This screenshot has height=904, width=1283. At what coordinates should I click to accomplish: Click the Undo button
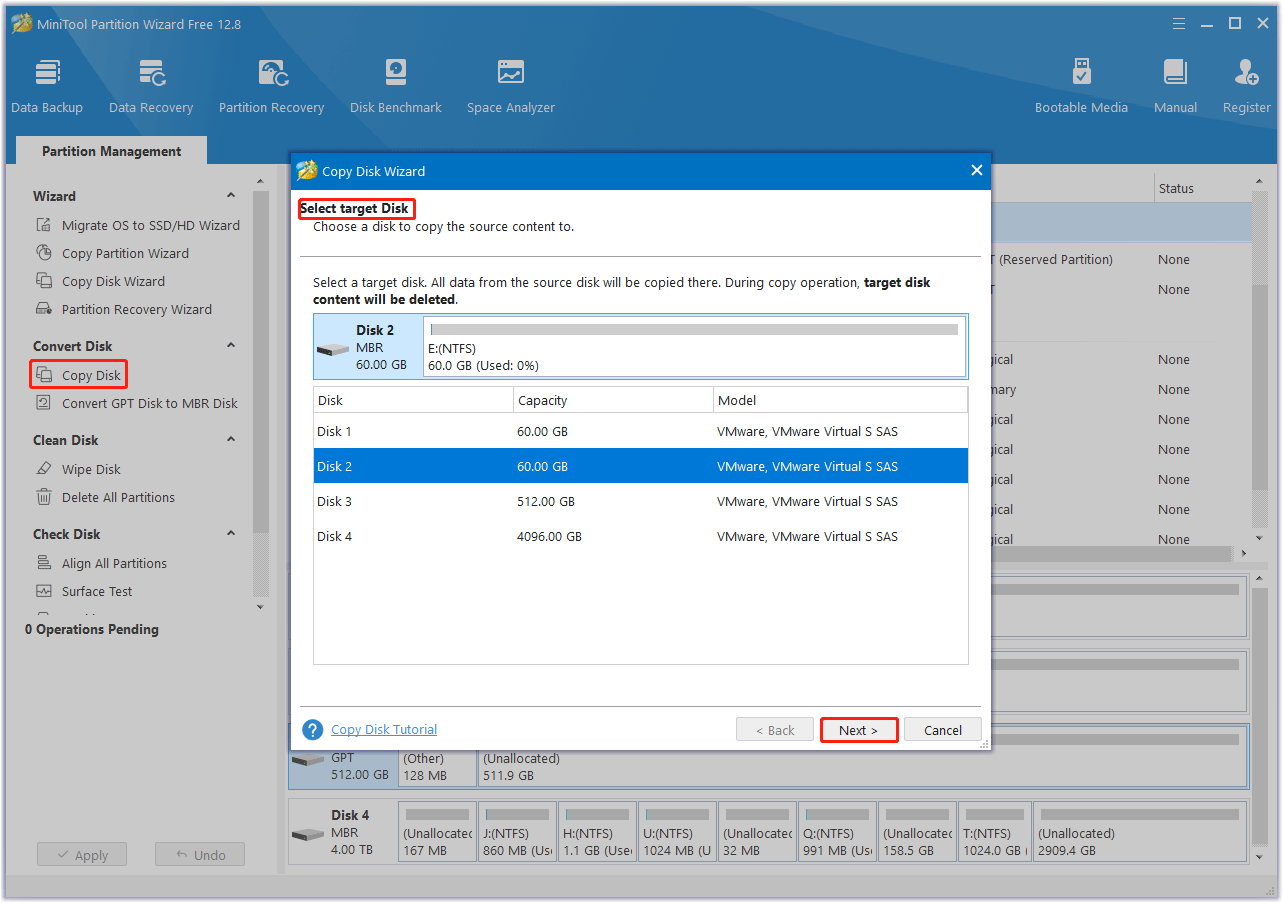click(200, 855)
